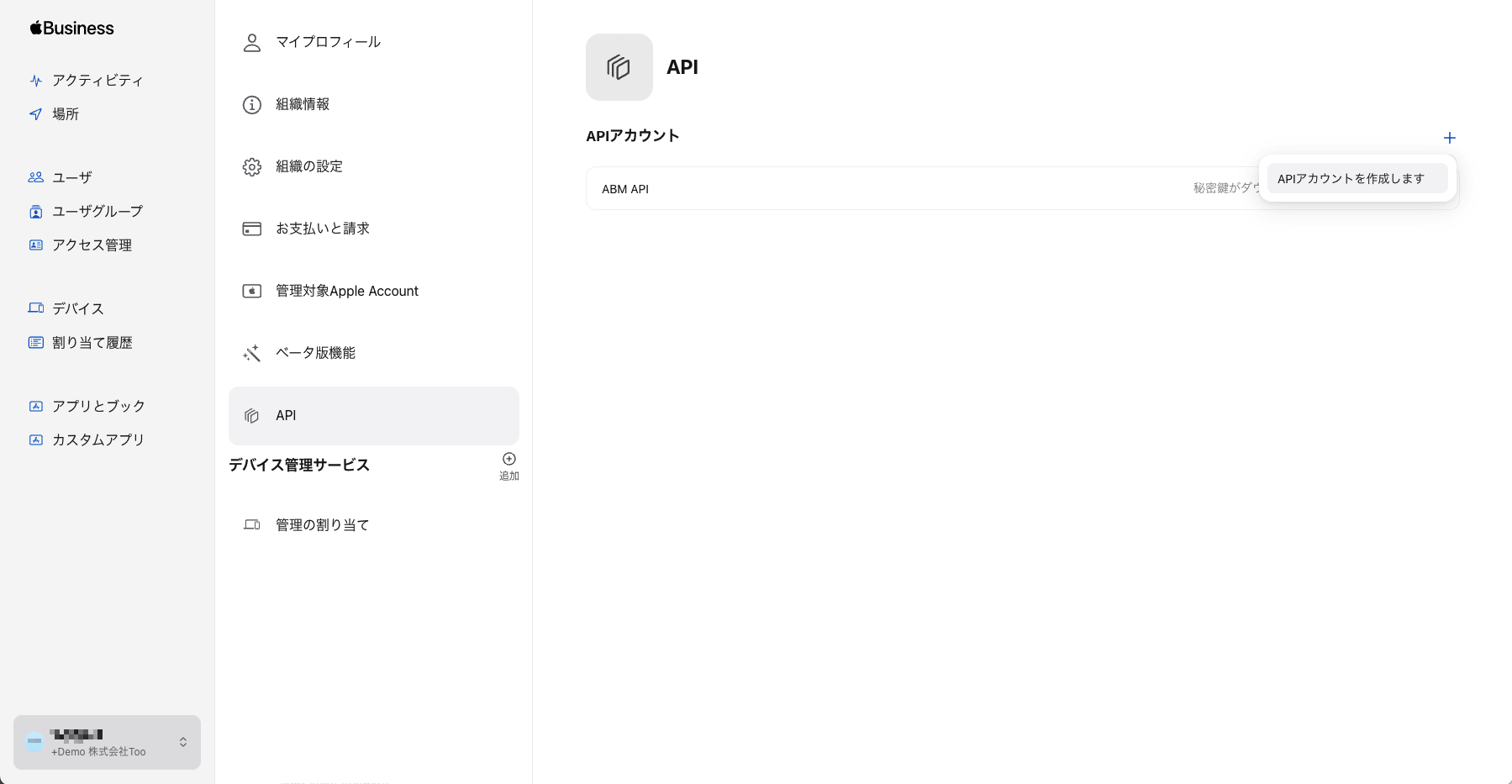
Task: Click the デバイス管理サービス heading
Action: tap(299, 466)
